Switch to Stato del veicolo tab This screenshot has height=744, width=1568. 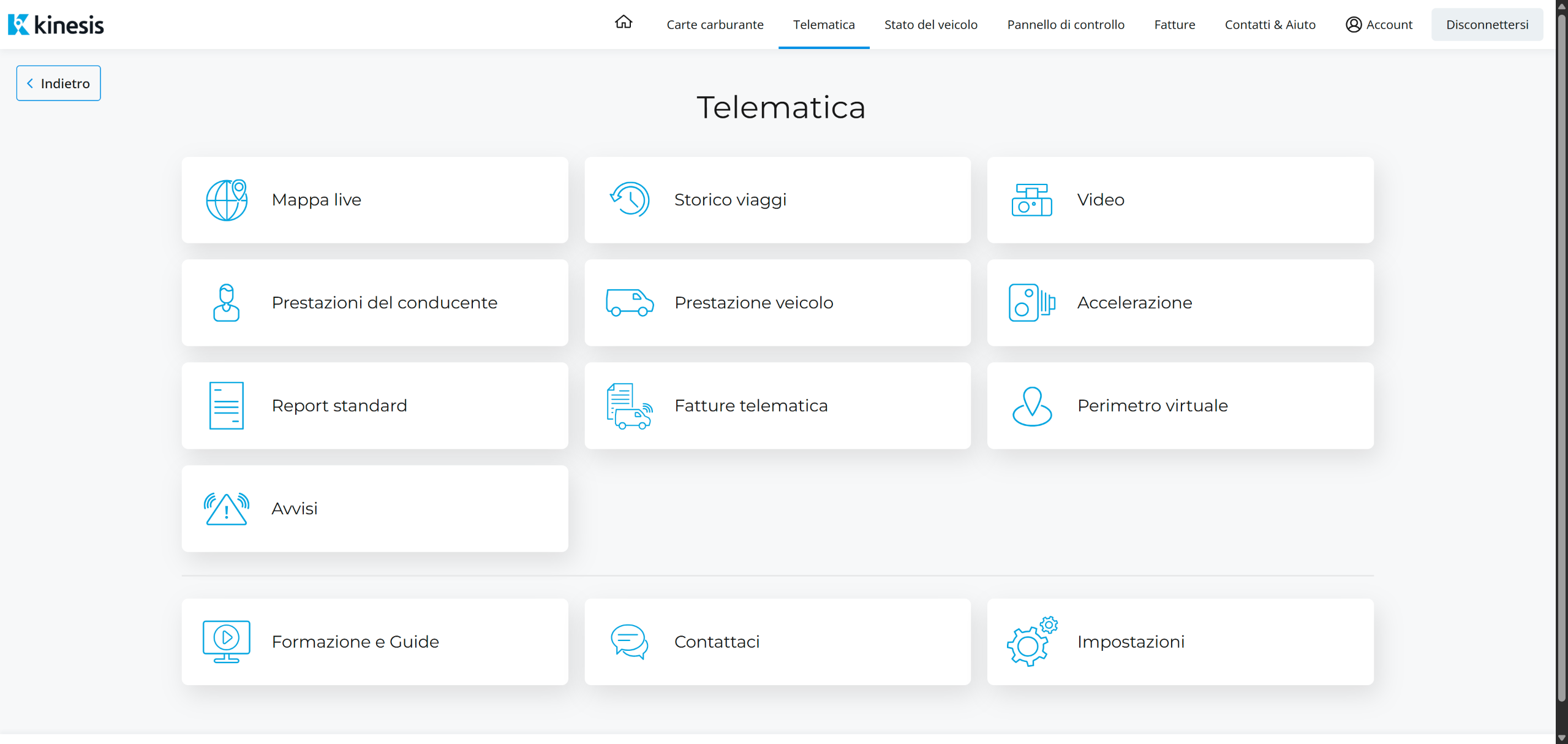930,25
